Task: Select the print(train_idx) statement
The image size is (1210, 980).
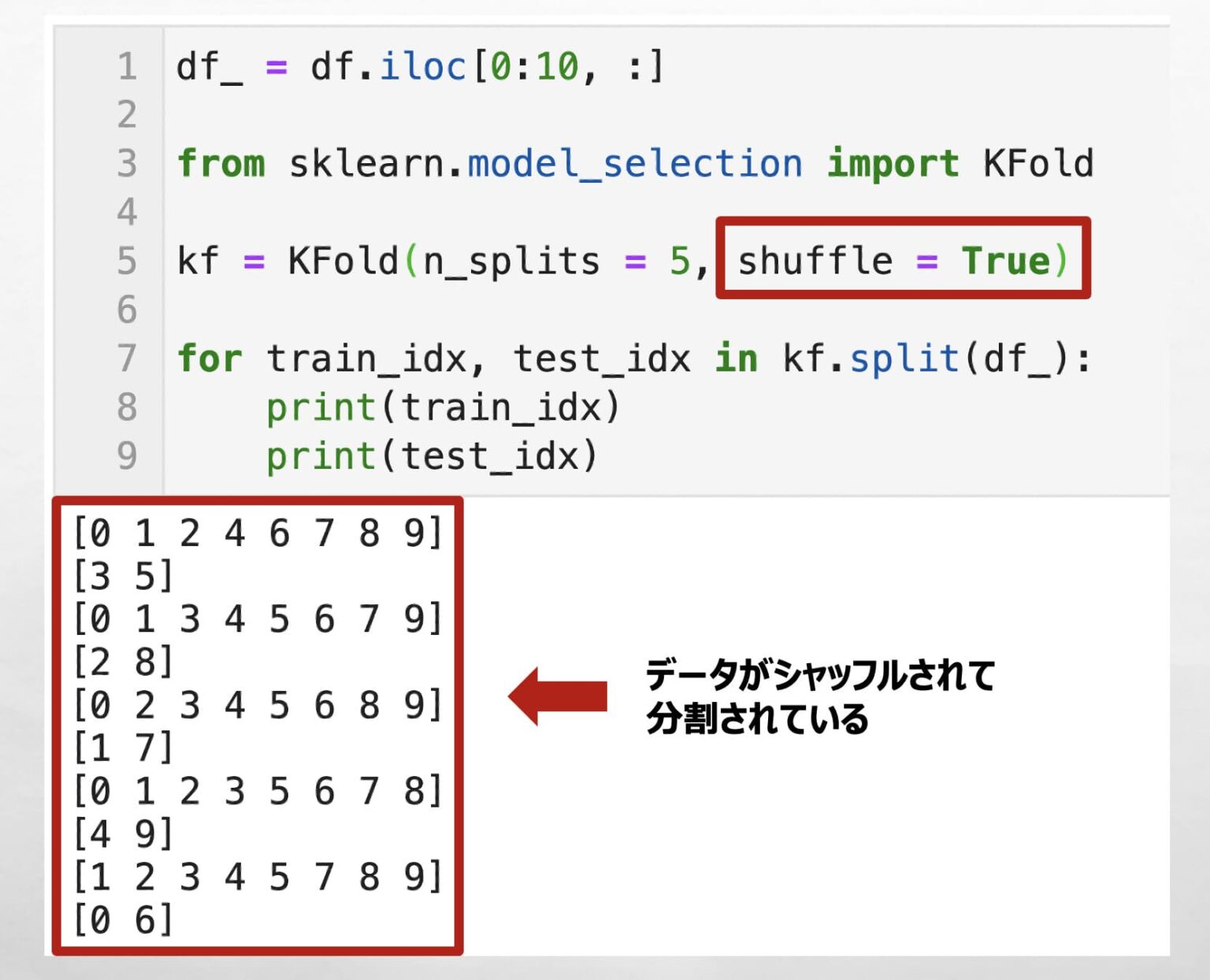Action: [x=445, y=406]
